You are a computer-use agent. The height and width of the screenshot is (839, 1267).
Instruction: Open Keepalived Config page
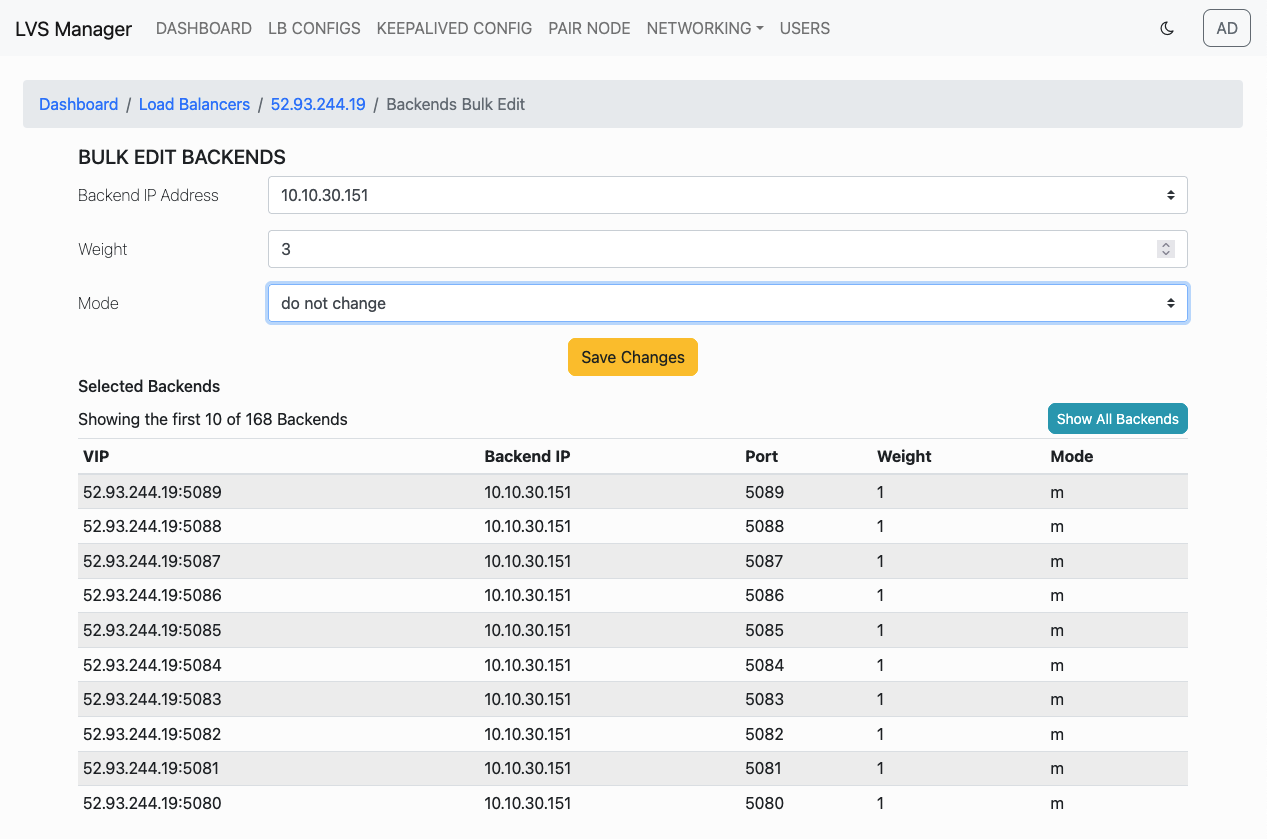pos(454,28)
